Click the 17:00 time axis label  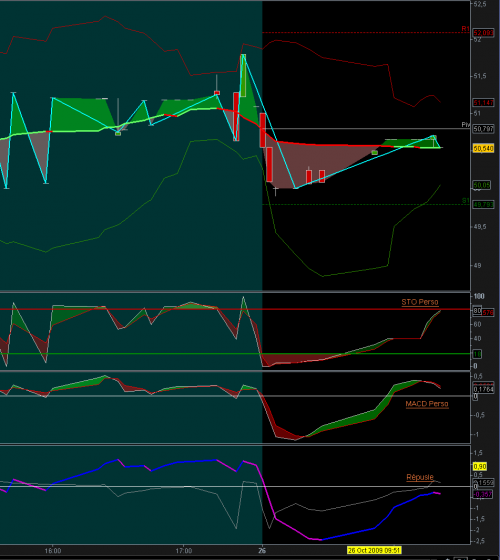click(x=184, y=551)
